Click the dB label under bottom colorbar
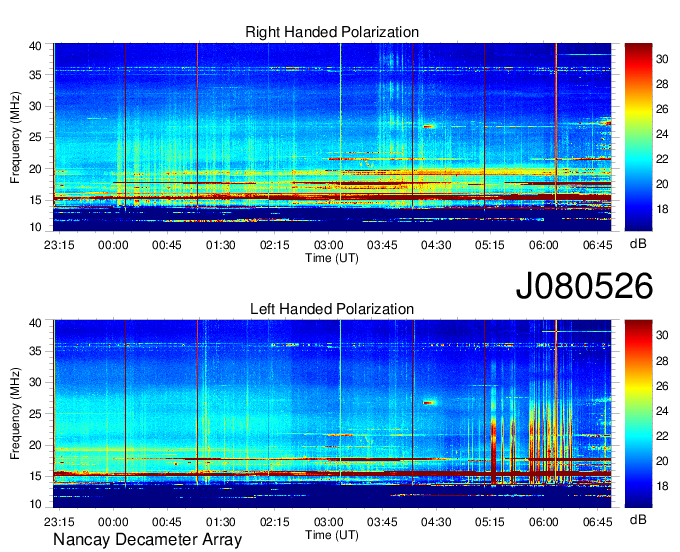Image resolution: width=680 pixels, height=552 pixels. (638, 519)
